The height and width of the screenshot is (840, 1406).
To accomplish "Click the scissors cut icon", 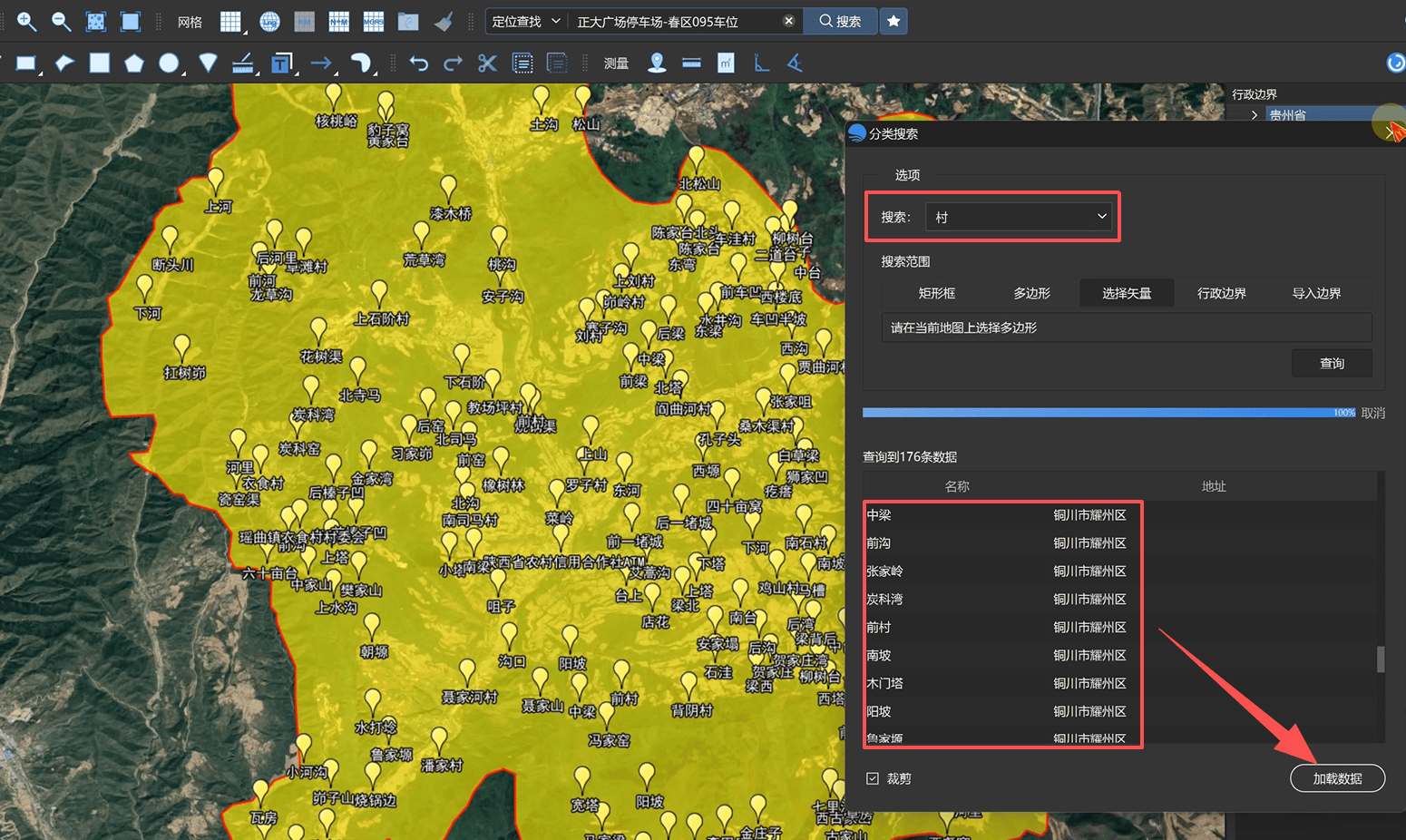I will [x=487, y=63].
